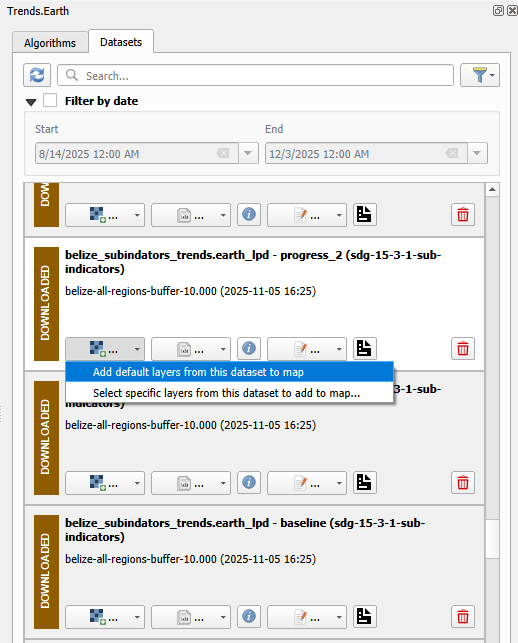This screenshot has width=518, height=643.
Task: Select belize_subindators baseline dataset title
Action: 245,530
